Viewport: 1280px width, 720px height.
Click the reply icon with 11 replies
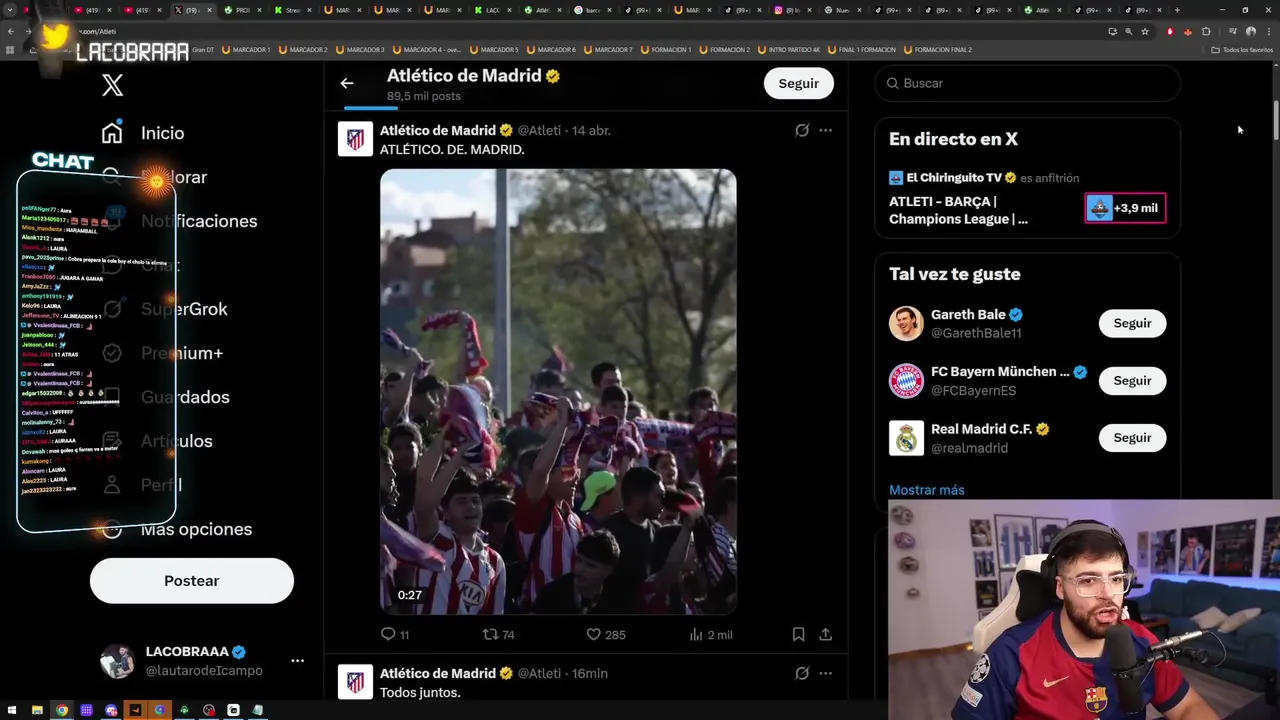point(388,634)
